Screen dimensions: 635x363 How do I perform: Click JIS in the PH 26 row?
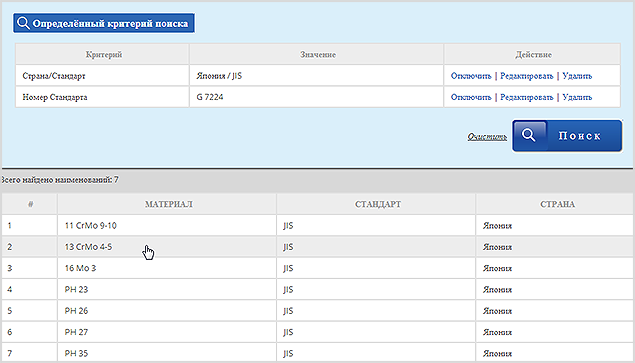tap(288, 311)
